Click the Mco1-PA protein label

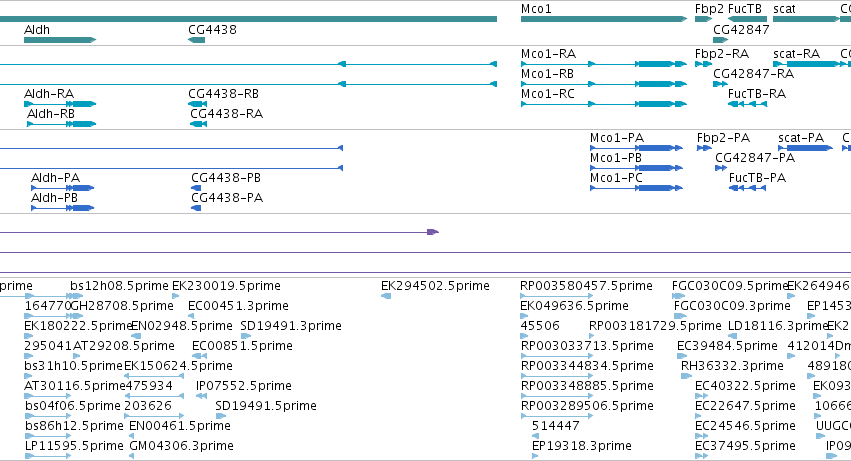coord(617,138)
